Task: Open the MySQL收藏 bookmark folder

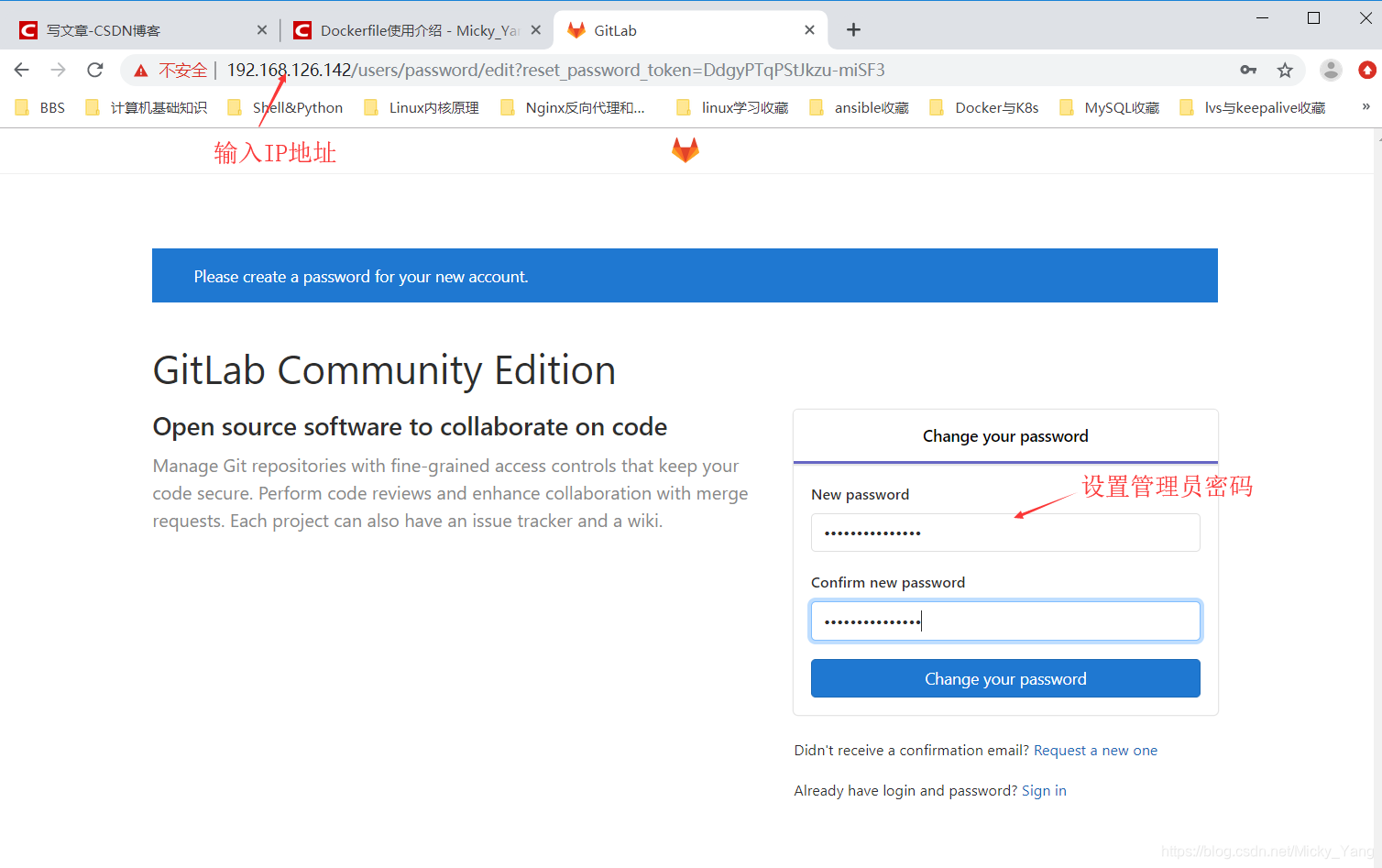Action: (x=1109, y=107)
